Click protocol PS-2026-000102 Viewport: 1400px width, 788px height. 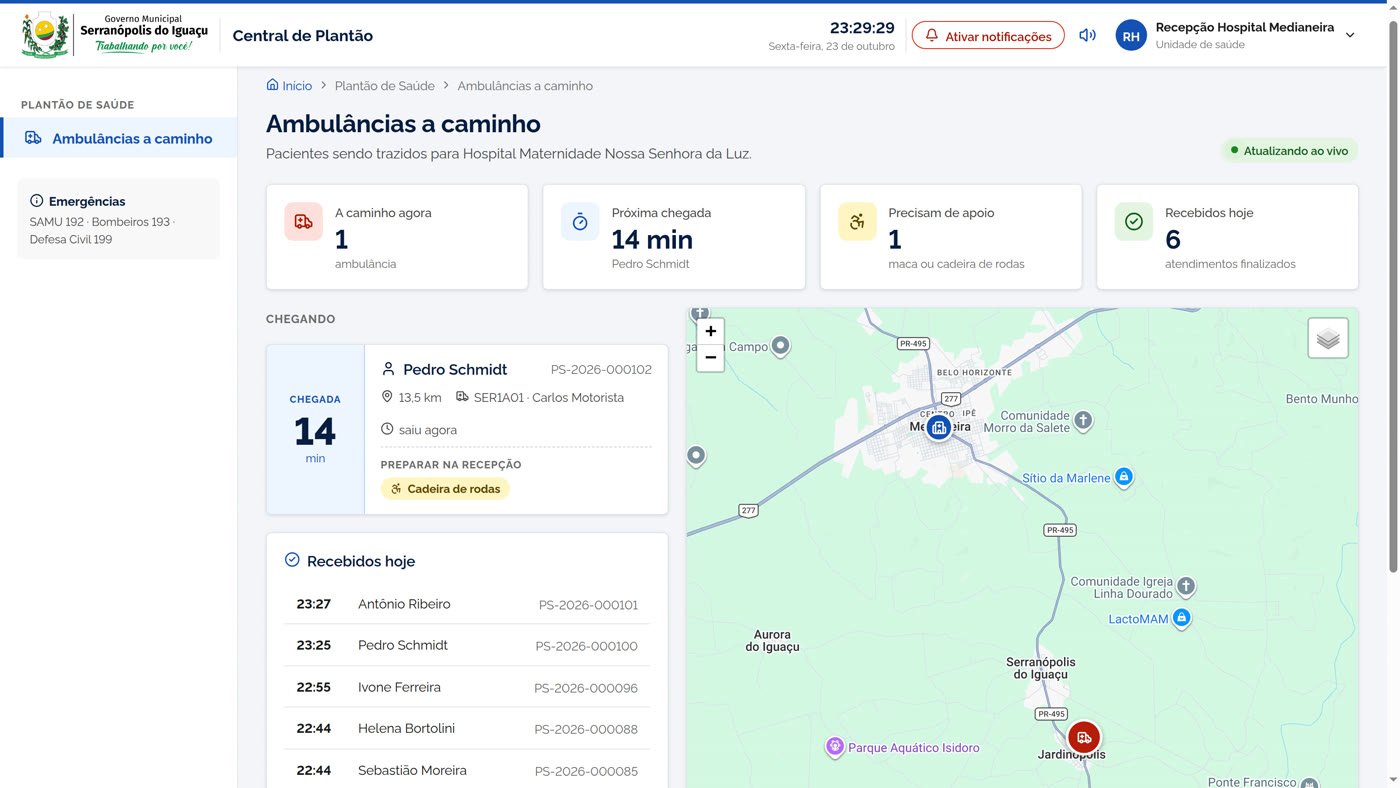tap(601, 370)
